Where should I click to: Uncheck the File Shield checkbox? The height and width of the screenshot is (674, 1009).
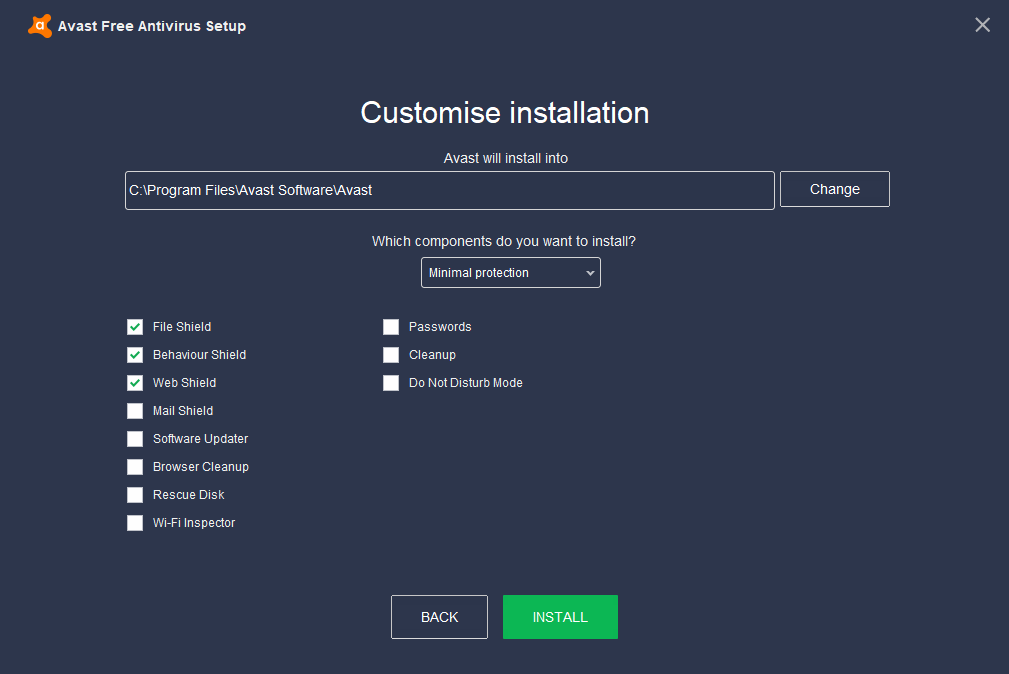click(x=135, y=327)
